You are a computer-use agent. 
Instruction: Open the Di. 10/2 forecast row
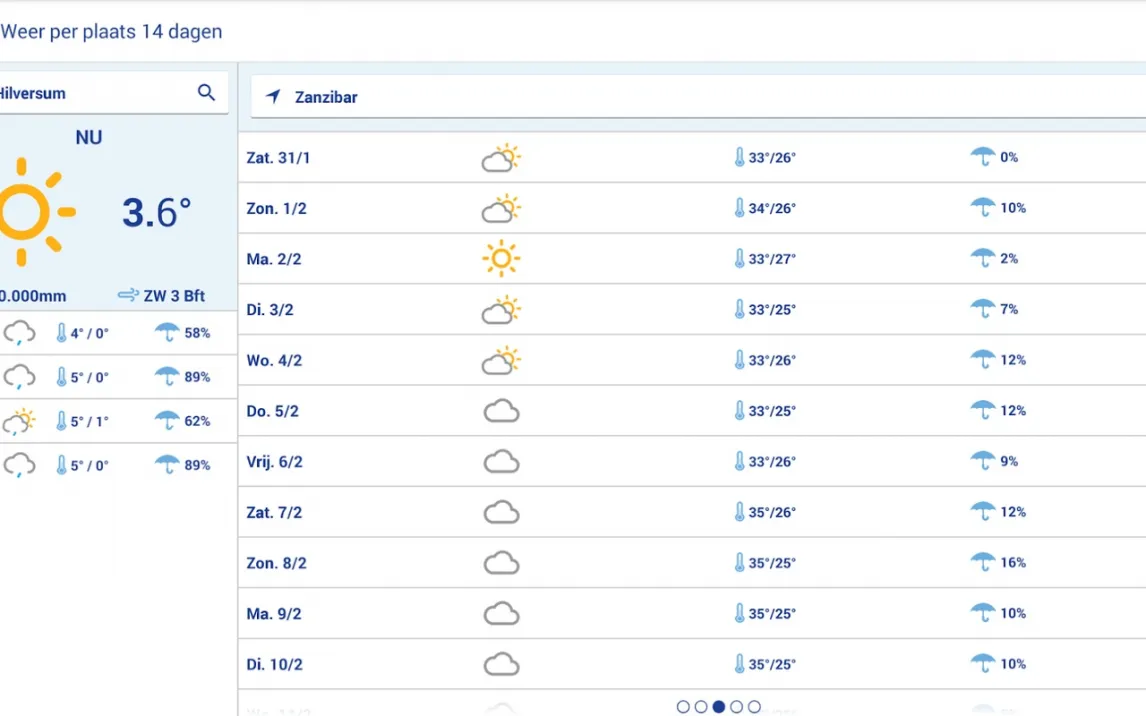click(x=692, y=664)
